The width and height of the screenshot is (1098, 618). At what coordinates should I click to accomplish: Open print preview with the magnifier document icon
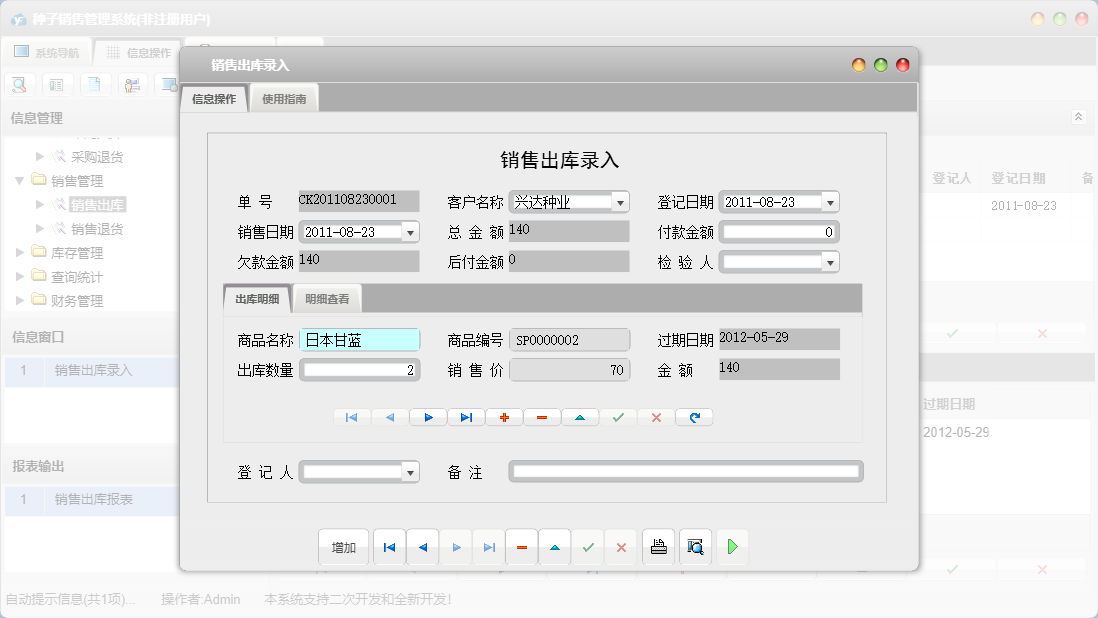pyautogui.click(x=695, y=546)
